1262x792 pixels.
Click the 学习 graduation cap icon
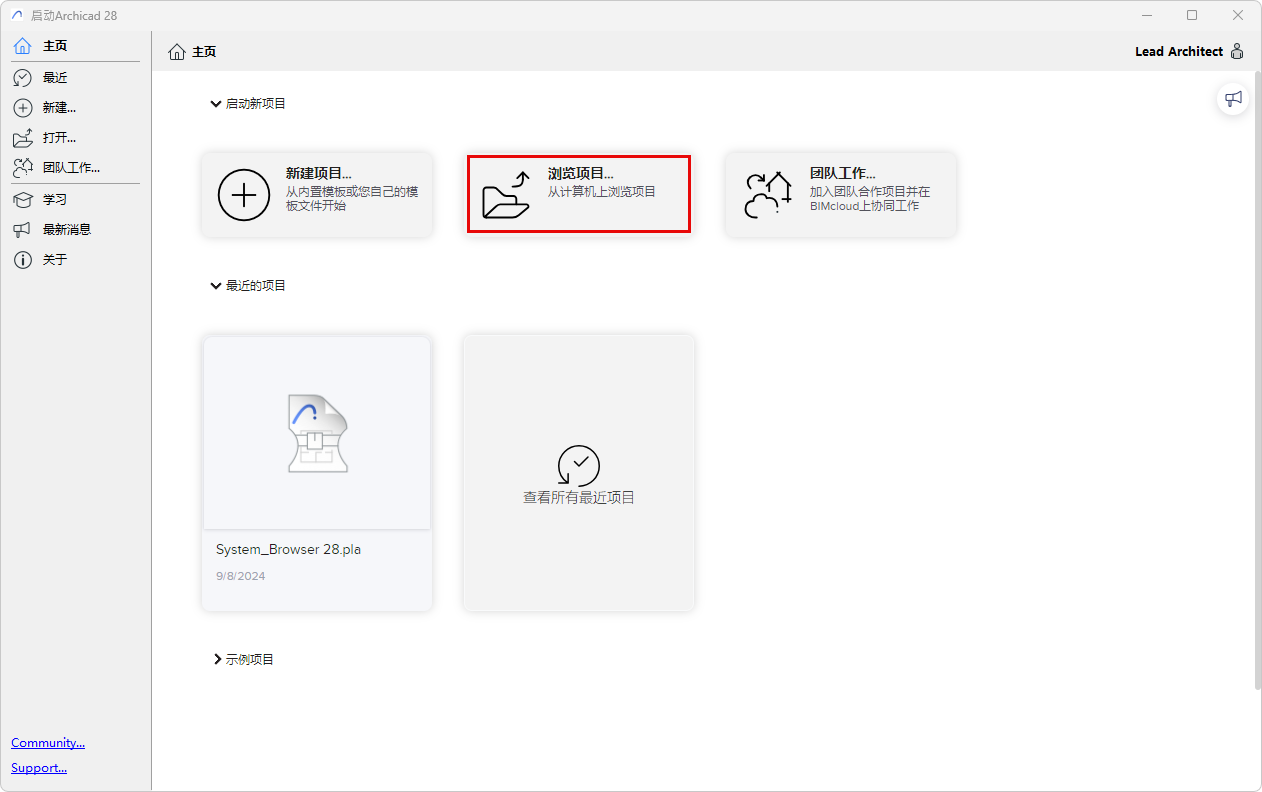pos(22,200)
